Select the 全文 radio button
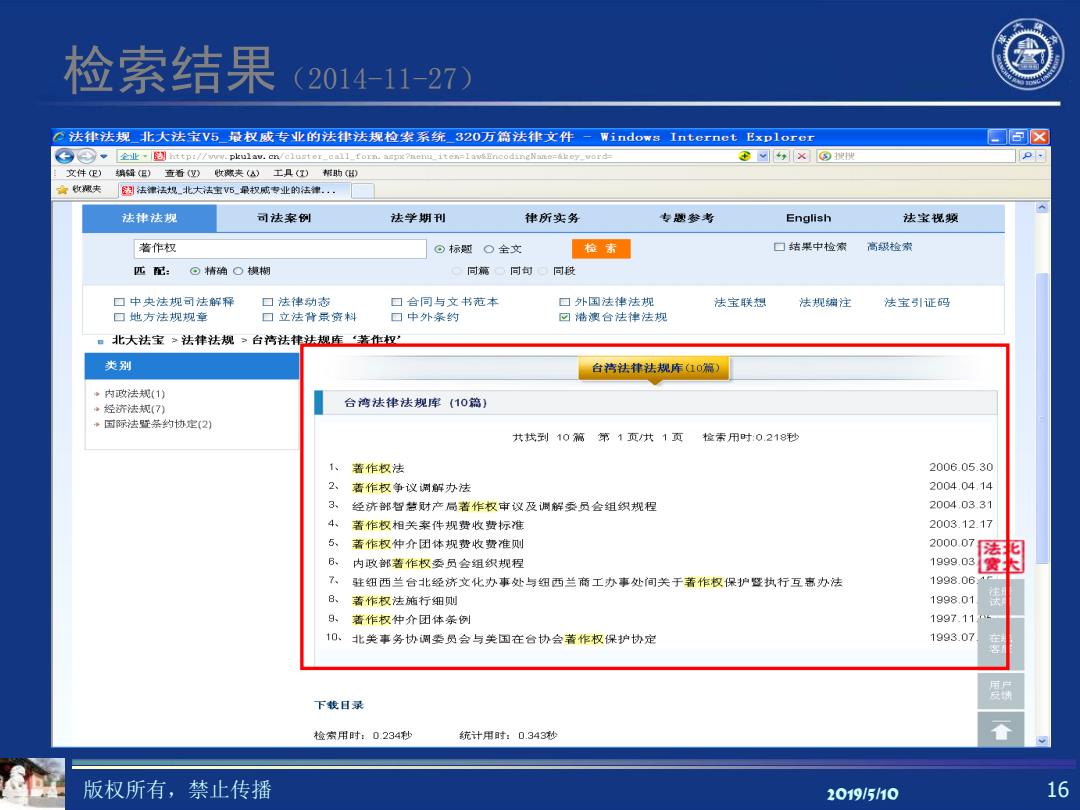Screen dimensions: 1080x810 coord(489,249)
